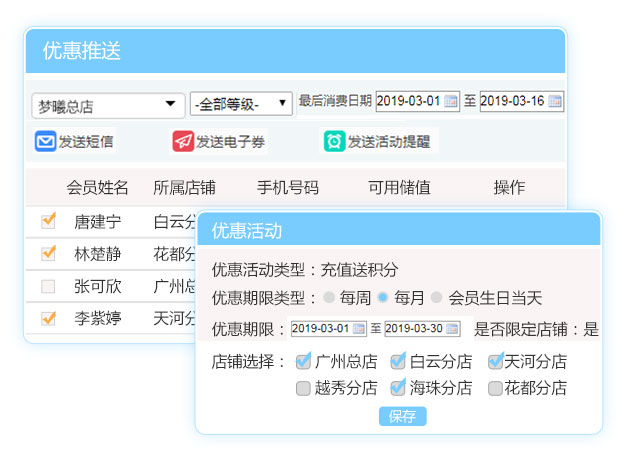Click the blue envelope 发送短信 icon

[46, 142]
